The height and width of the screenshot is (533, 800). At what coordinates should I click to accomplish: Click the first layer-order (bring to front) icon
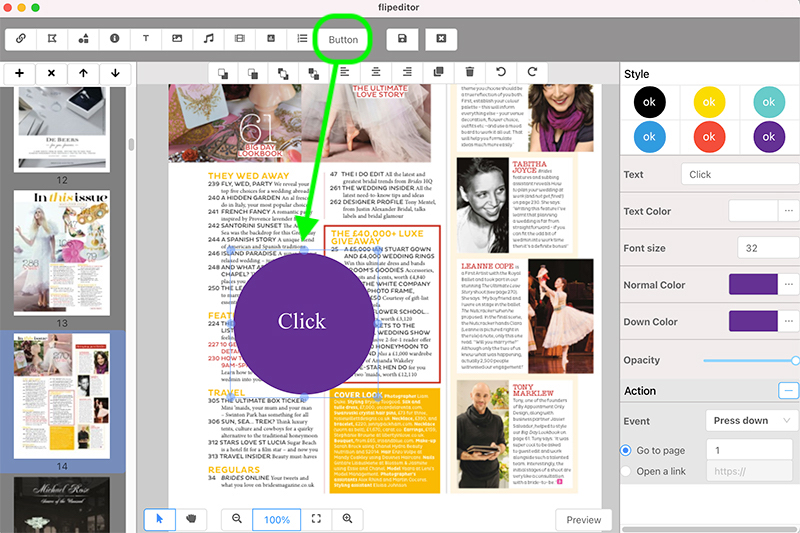(223, 73)
